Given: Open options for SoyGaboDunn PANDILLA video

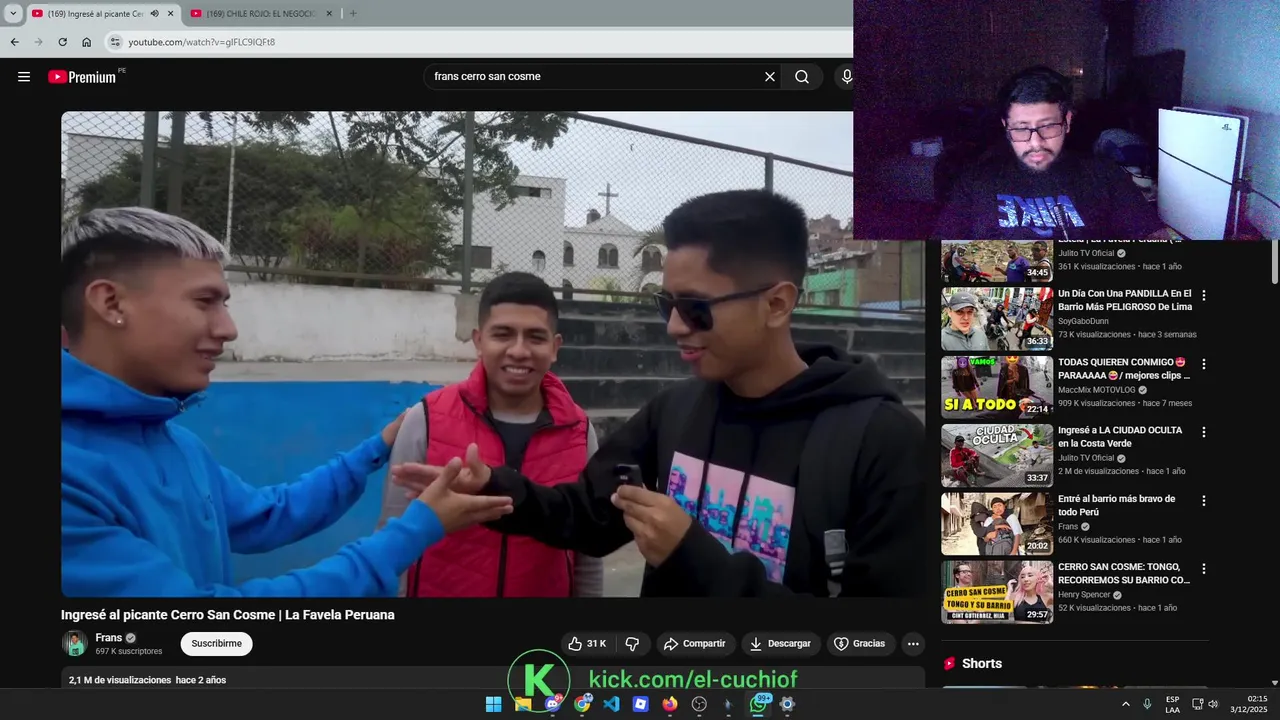Looking at the screenshot, I should point(1203,296).
